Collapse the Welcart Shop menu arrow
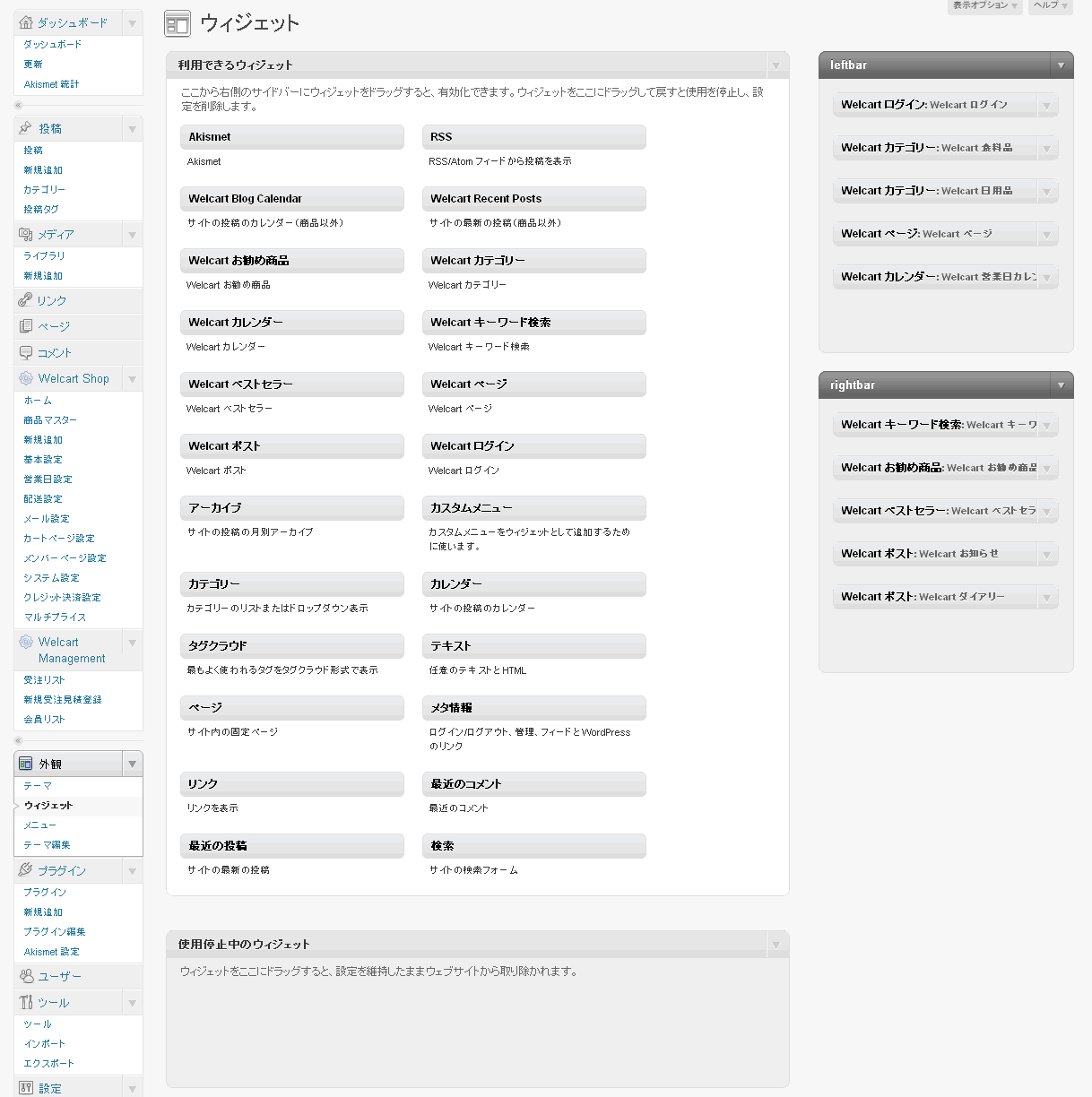Screen dimensions: 1092x1097 click(133, 379)
